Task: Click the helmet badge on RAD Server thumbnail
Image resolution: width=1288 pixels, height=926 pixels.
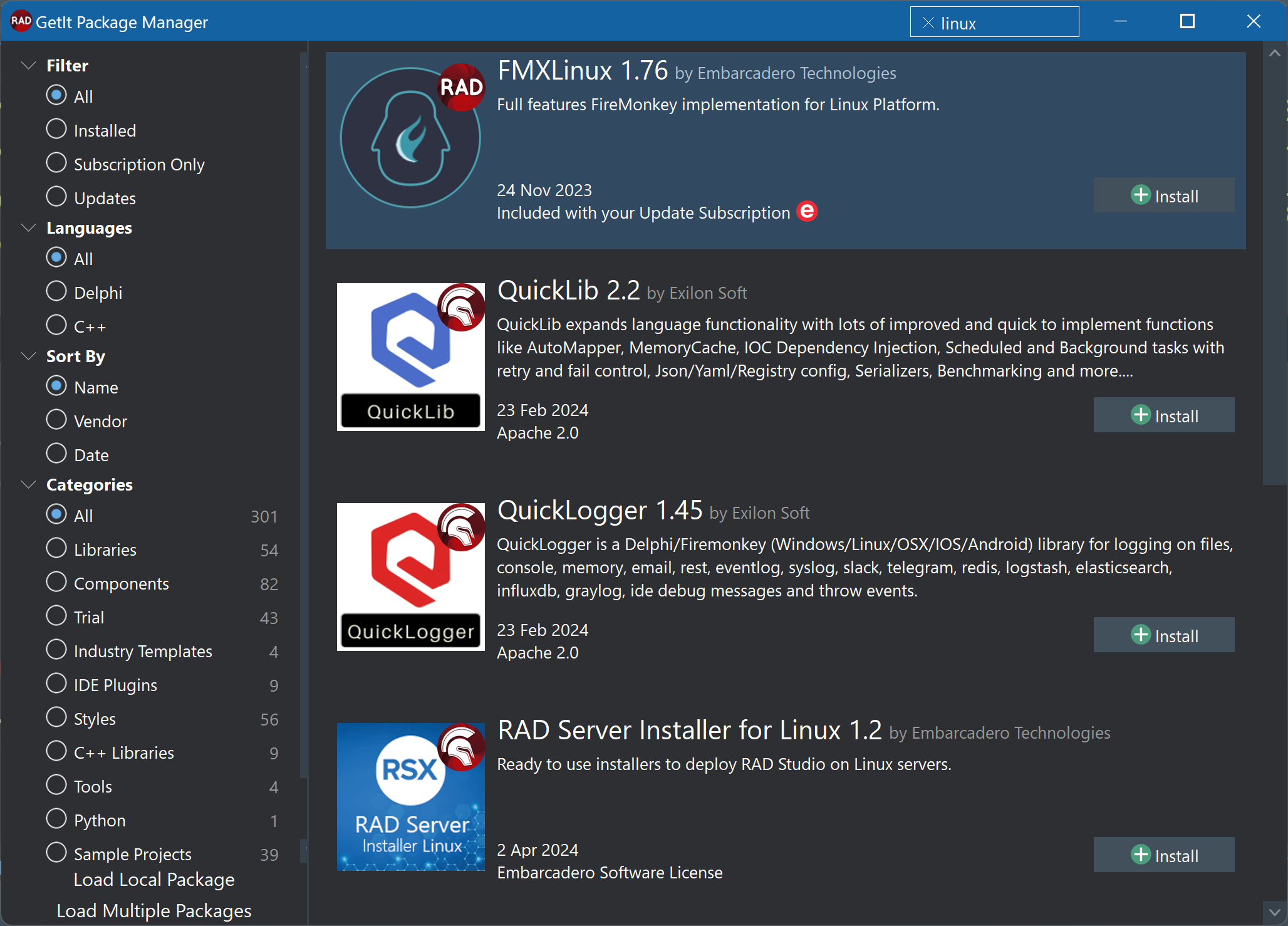Action: click(x=461, y=747)
